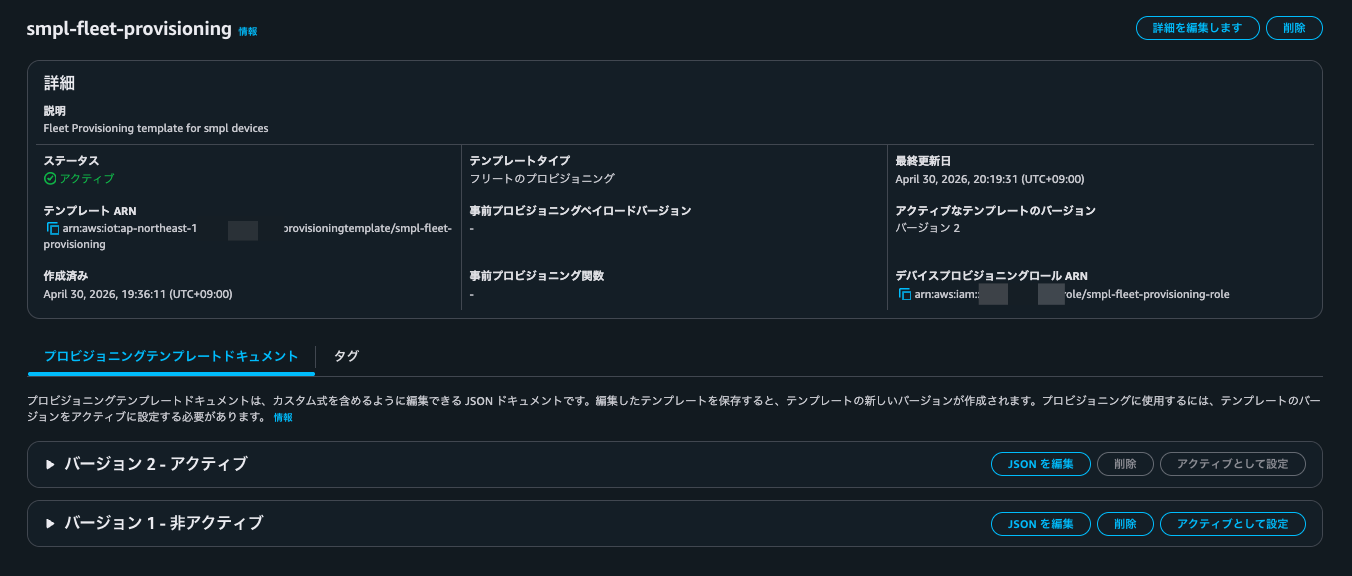Select the プロビジョニングテンプレートドキュメント tab
This screenshot has height=576, width=1352.
[x=169, y=355]
